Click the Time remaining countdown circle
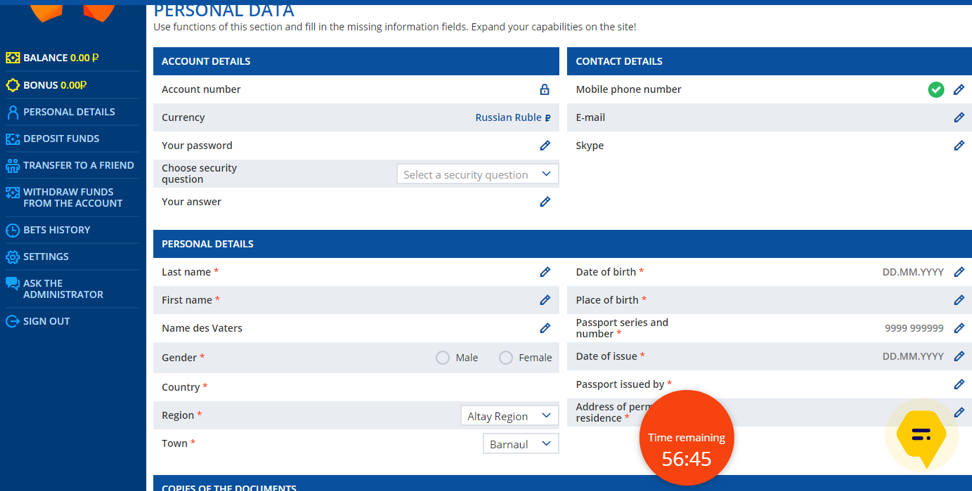972x491 pixels. (686, 438)
